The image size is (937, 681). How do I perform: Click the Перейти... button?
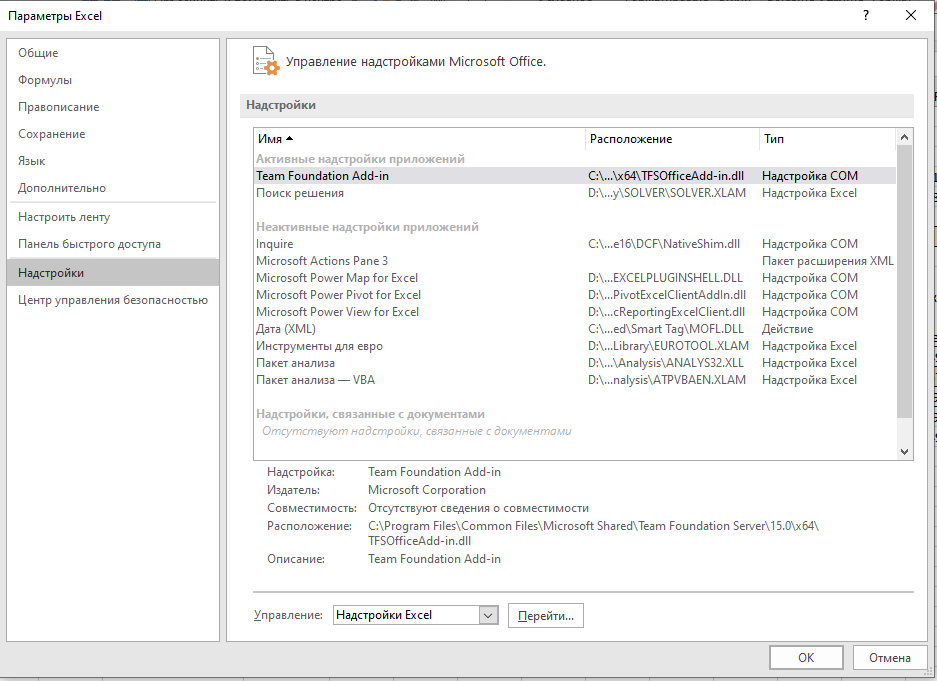546,616
